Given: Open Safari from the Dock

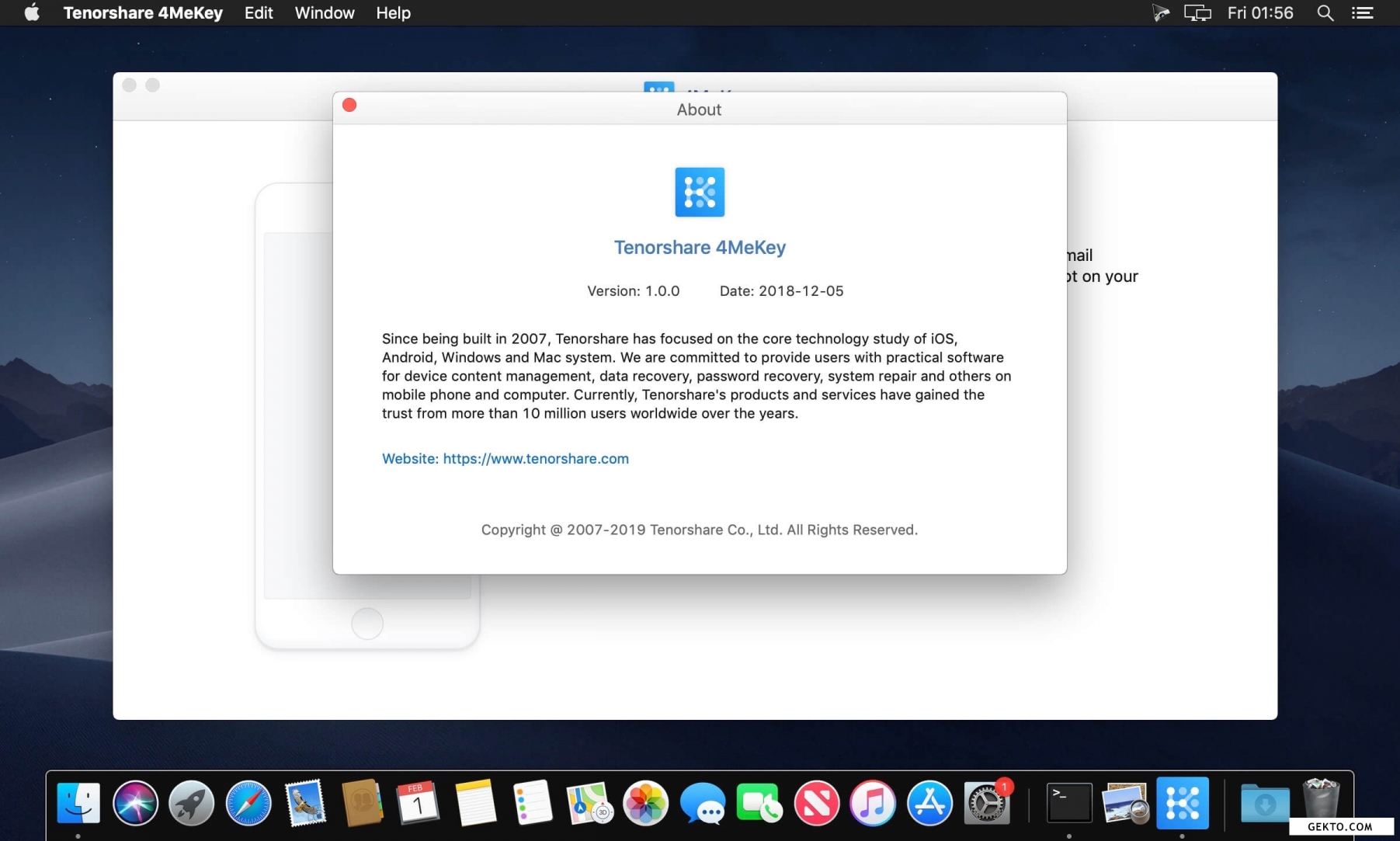Looking at the screenshot, I should 248,802.
